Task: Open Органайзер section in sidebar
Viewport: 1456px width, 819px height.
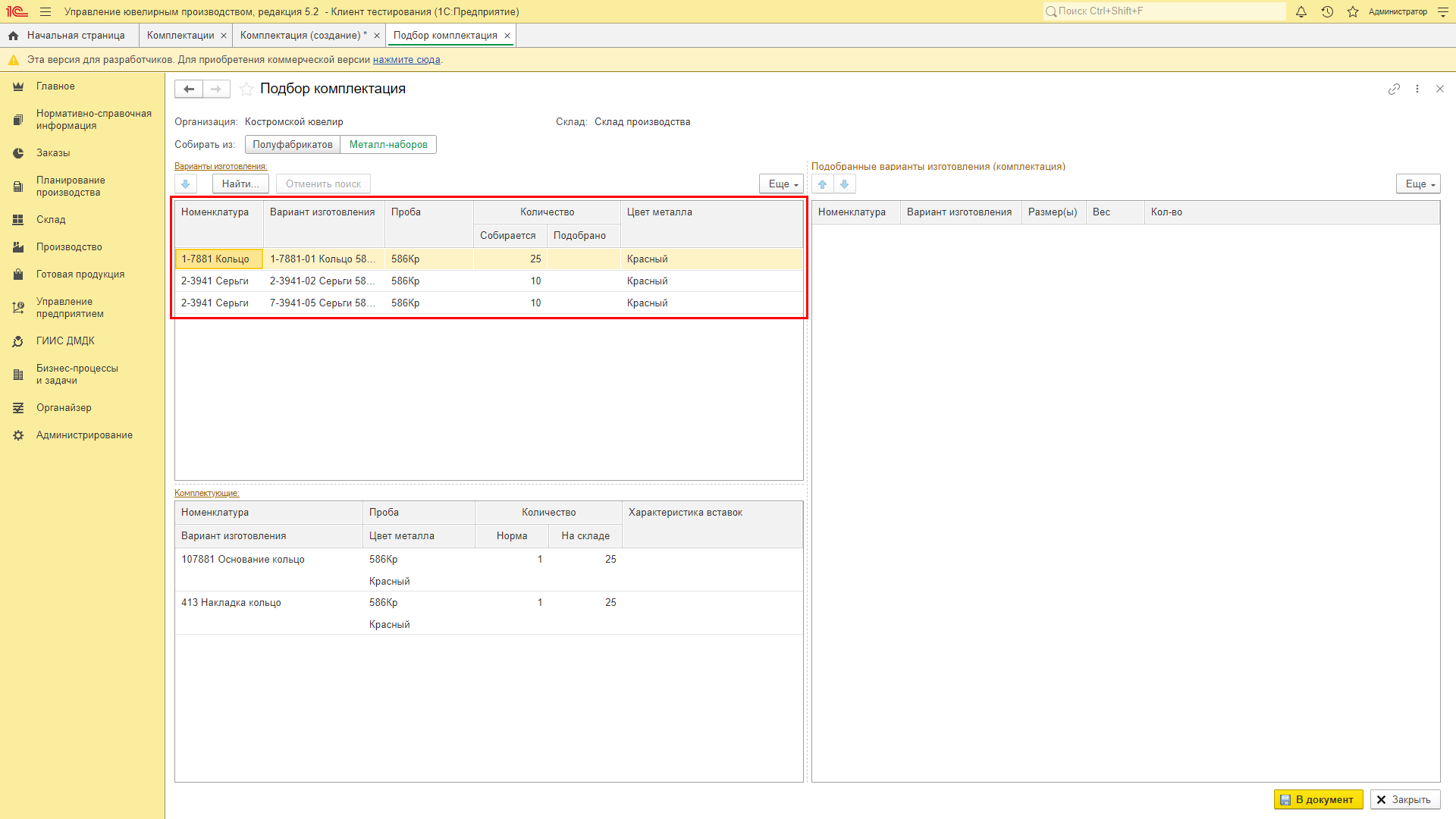Action: (64, 408)
